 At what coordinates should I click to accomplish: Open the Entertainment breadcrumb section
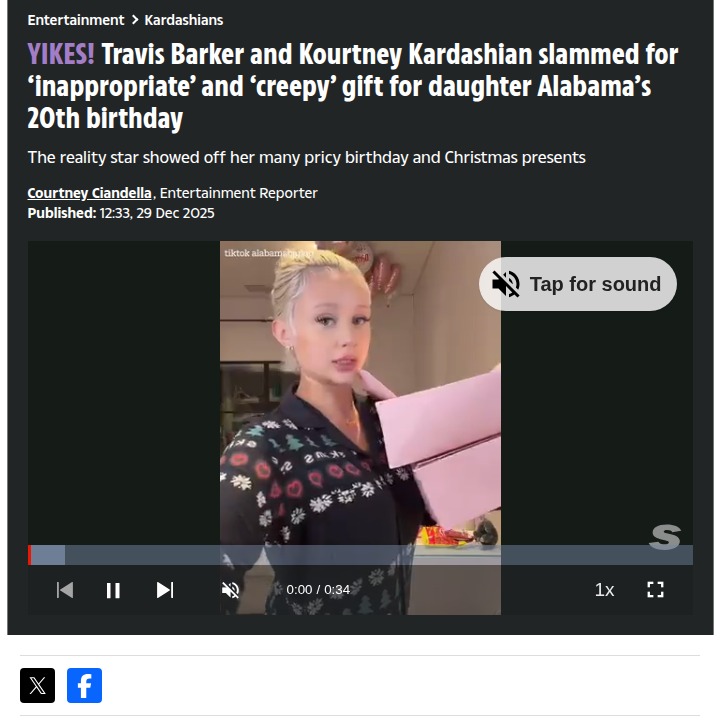click(76, 20)
